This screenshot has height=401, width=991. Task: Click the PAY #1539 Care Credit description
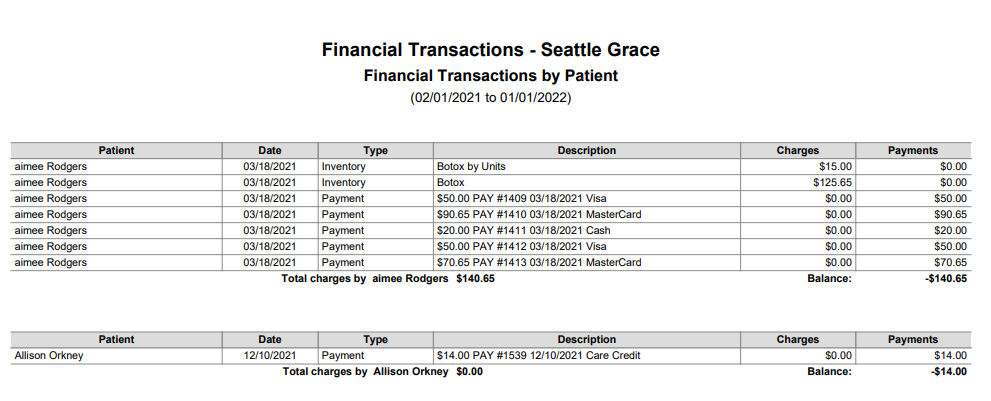(x=538, y=356)
